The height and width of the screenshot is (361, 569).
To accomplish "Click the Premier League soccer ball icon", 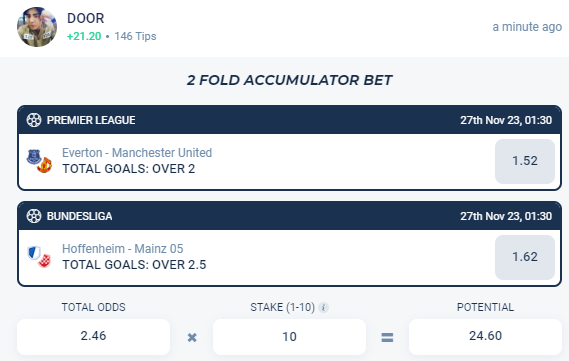I will [x=34, y=120].
